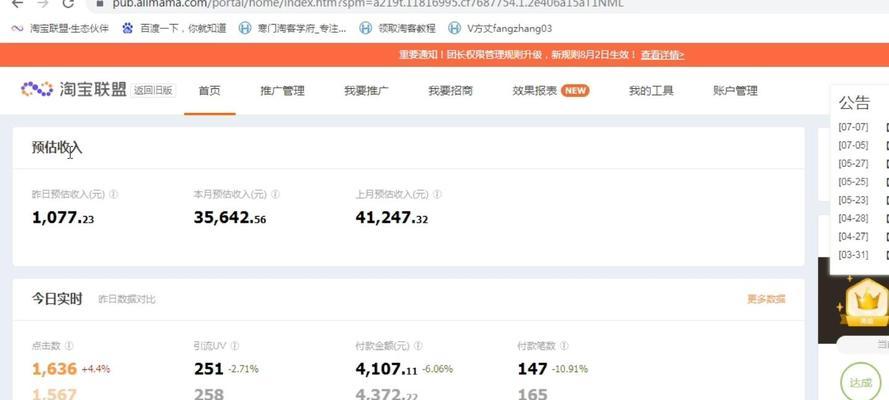Open 淘宝联盟·生态伙伴 bookmark
Screen dimensions: 889x400
(60, 28)
